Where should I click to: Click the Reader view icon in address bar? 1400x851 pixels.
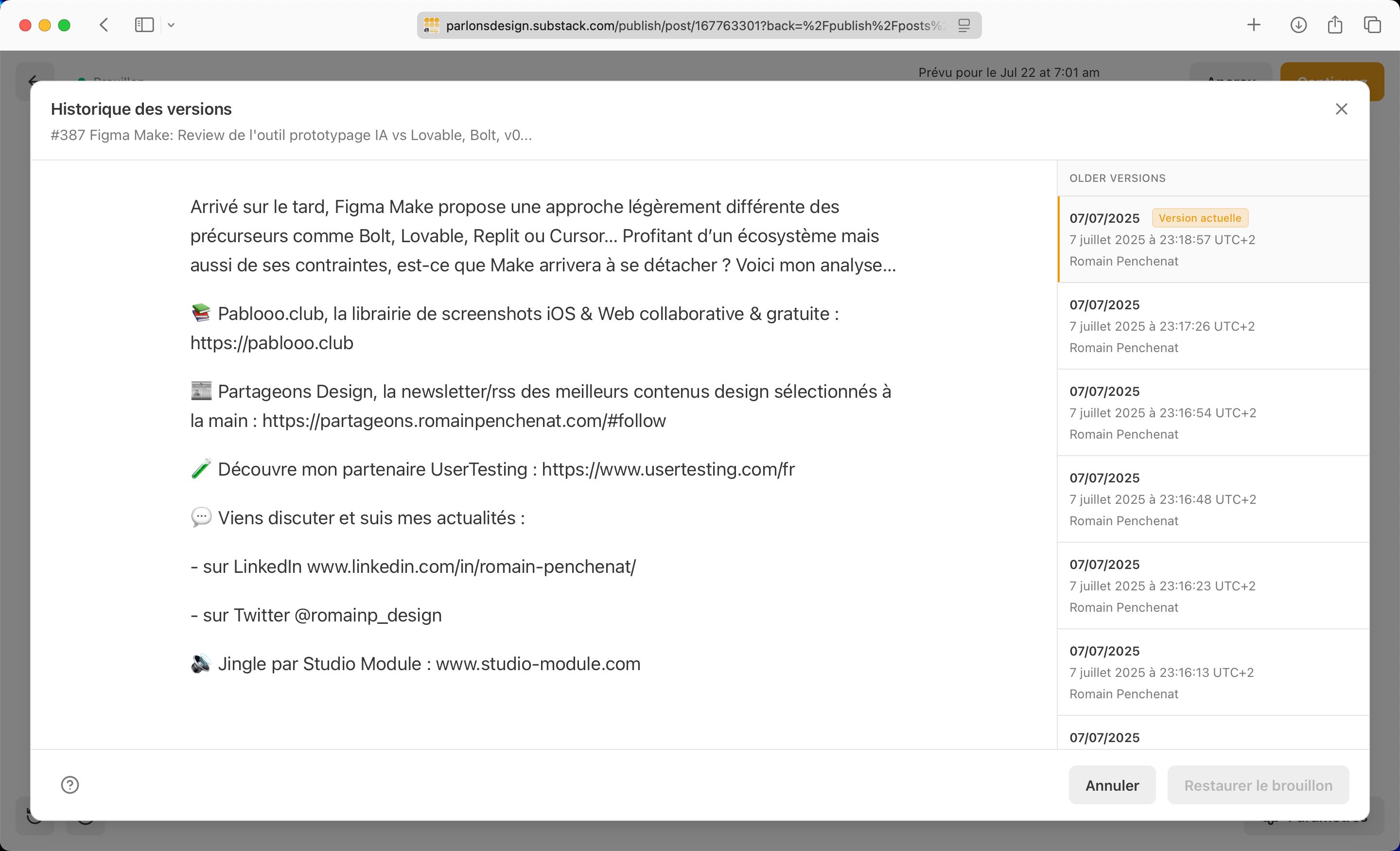tap(963, 26)
